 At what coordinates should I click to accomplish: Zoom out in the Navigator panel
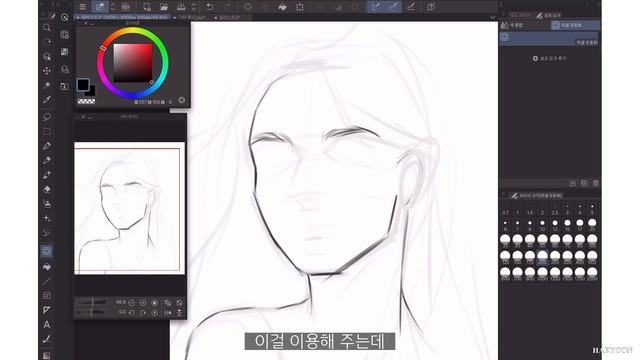pyautogui.click(x=131, y=303)
